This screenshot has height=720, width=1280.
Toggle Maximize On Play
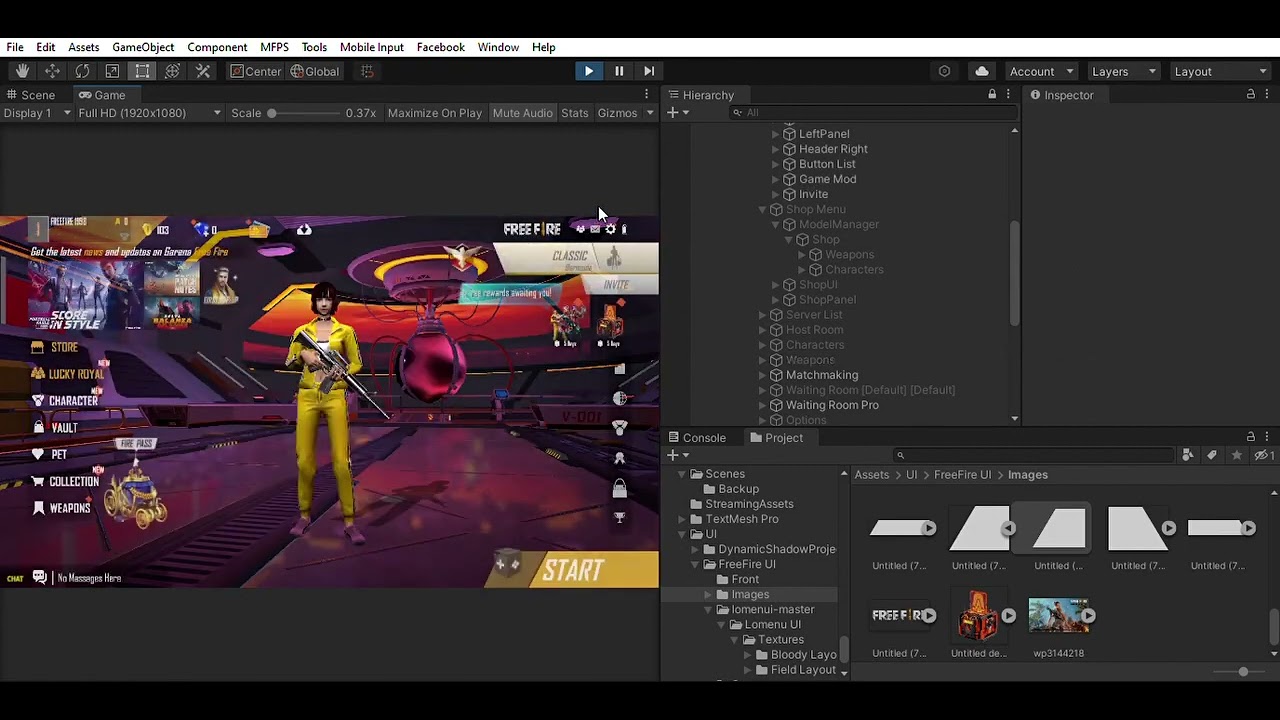tap(434, 113)
